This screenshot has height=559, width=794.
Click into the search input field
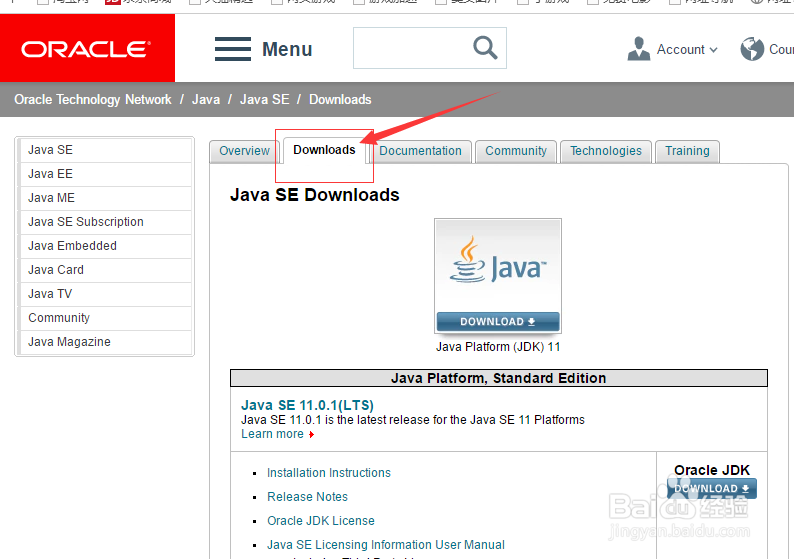[429, 48]
